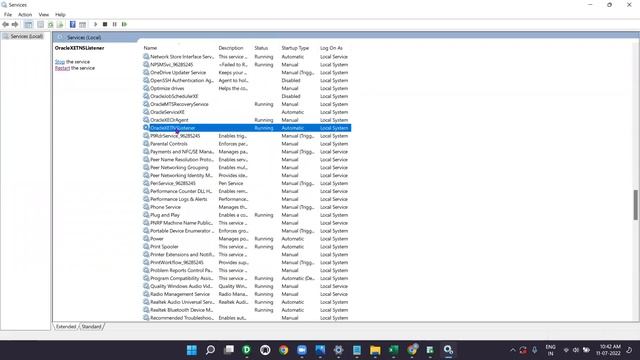The height and width of the screenshot is (360, 640).
Task: Click gear icon of Print Spooler row
Action: pyautogui.click(x=146, y=247)
